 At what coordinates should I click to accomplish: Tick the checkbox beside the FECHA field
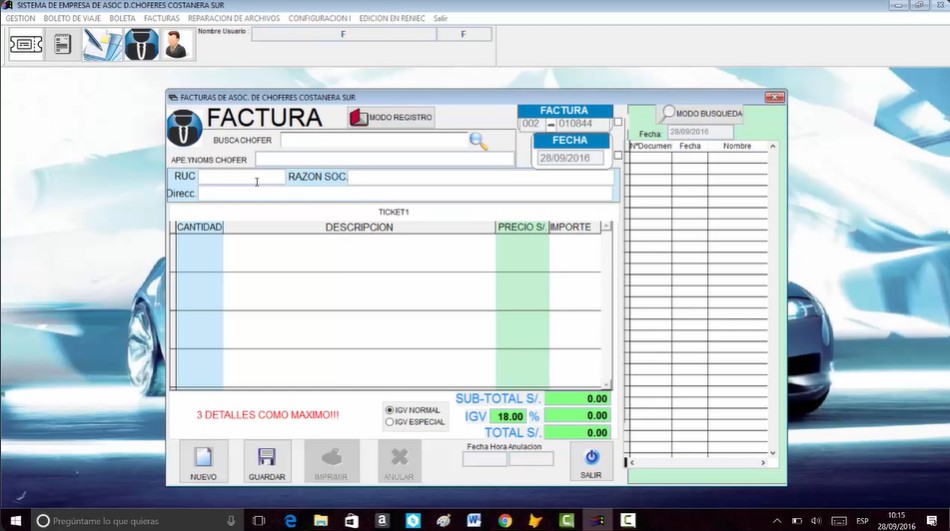(x=618, y=155)
